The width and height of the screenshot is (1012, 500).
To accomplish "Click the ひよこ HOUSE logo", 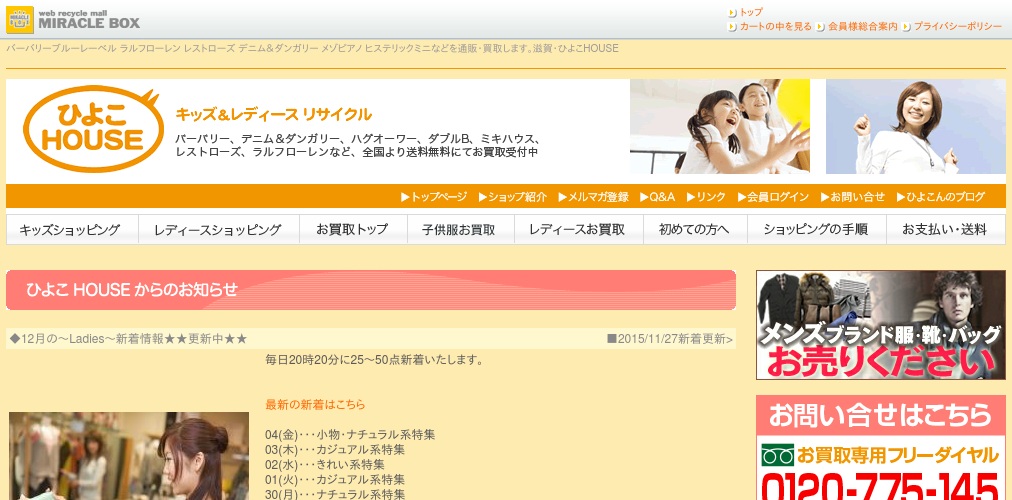I will click(x=91, y=130).
